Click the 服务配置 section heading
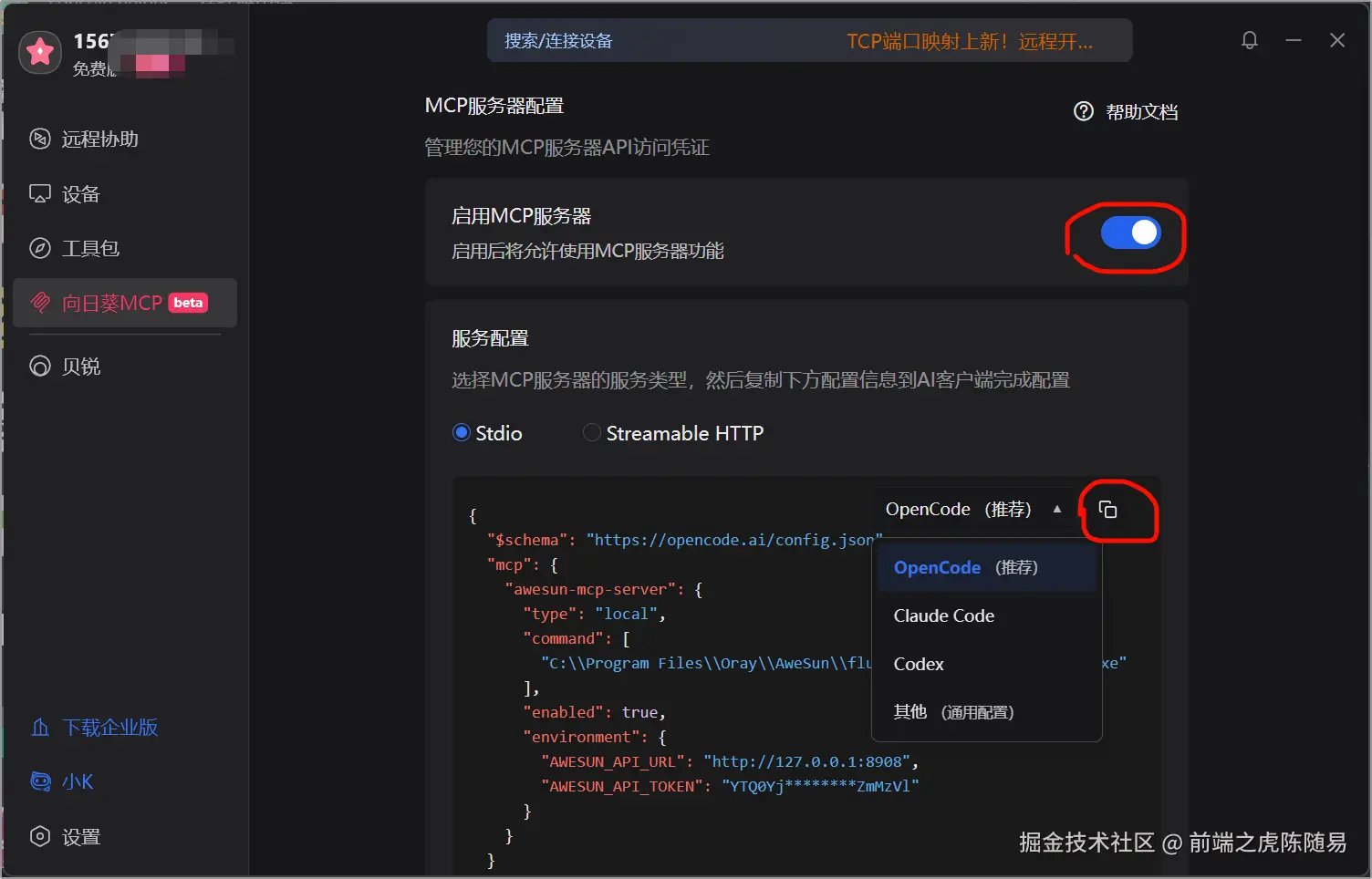Image resolution: width=1372 pixels, height=879 pixels. (x=491, y=338)
